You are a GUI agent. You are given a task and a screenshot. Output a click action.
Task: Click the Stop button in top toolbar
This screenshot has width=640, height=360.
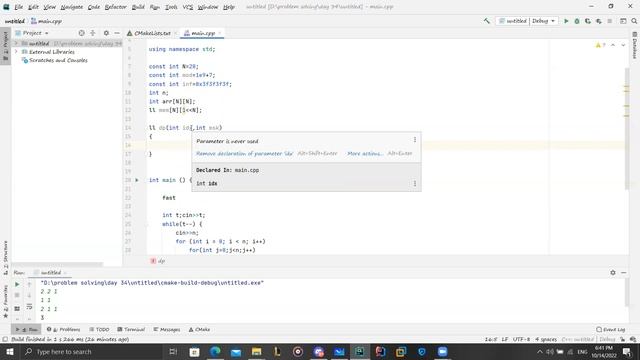pos(610,21)
